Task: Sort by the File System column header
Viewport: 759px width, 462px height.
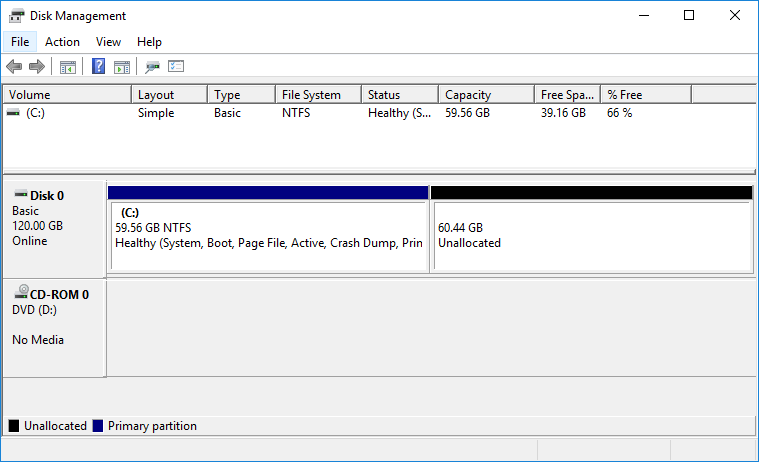Action: (x=318, y=95)
